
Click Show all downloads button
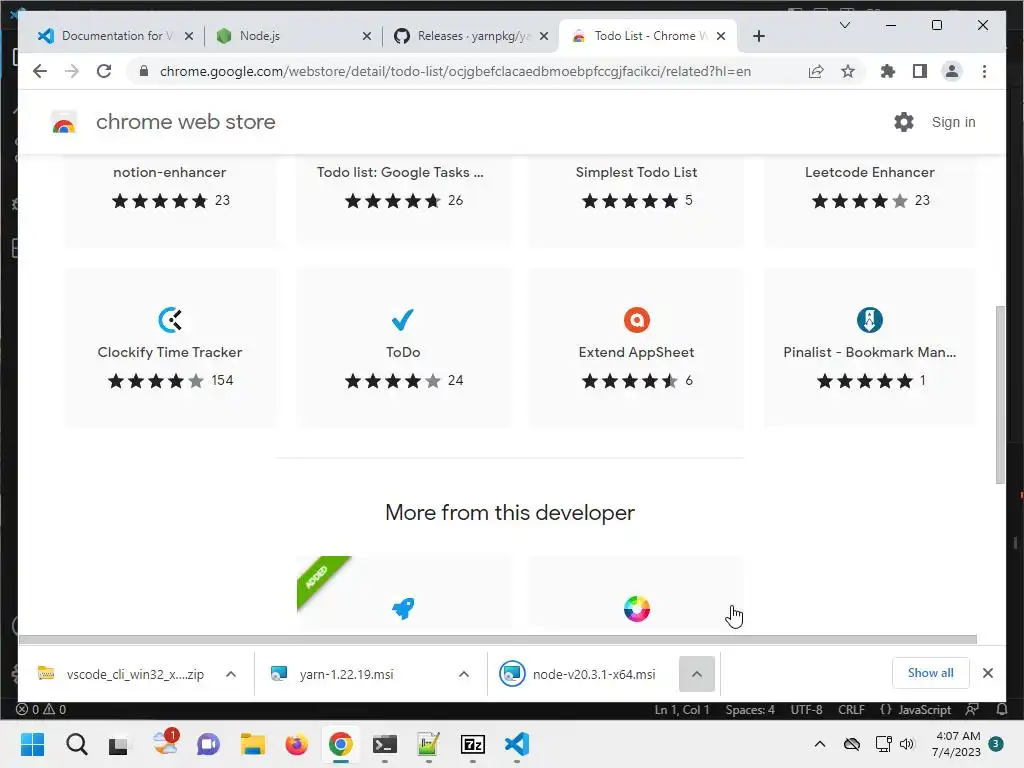[931, 673]
